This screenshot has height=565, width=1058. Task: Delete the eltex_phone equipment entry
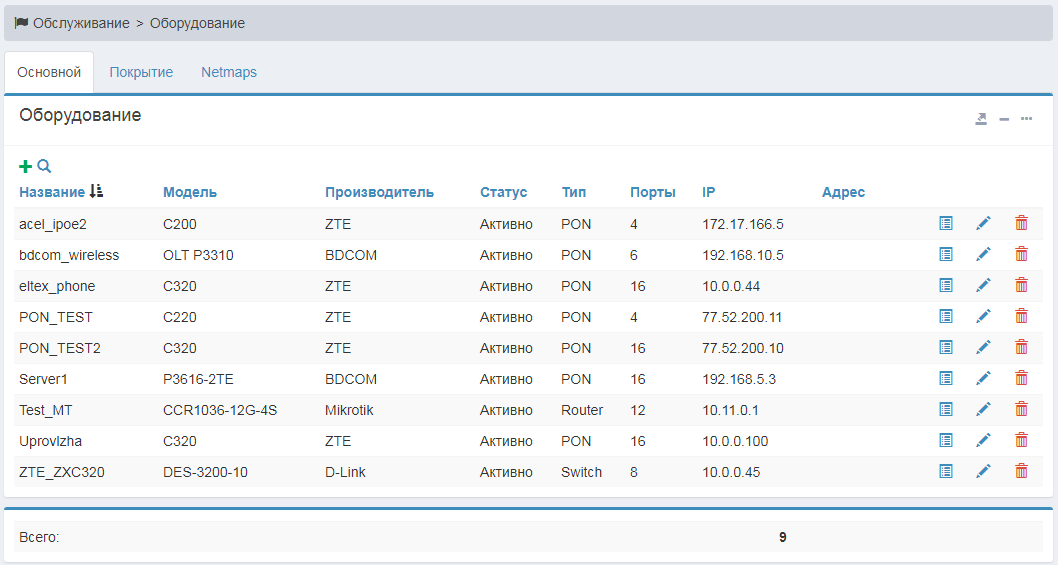coord(1021,286)
